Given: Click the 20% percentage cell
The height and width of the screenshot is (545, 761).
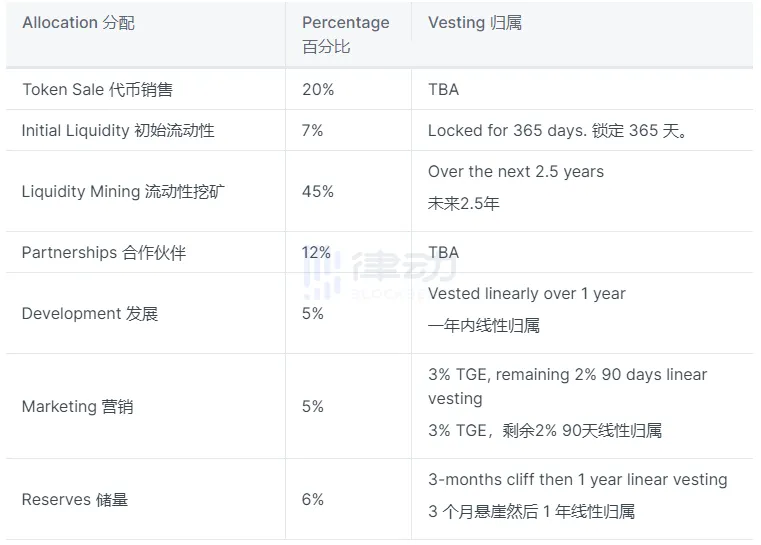Looking at the screenshot, I should click(x=318, y=90).
